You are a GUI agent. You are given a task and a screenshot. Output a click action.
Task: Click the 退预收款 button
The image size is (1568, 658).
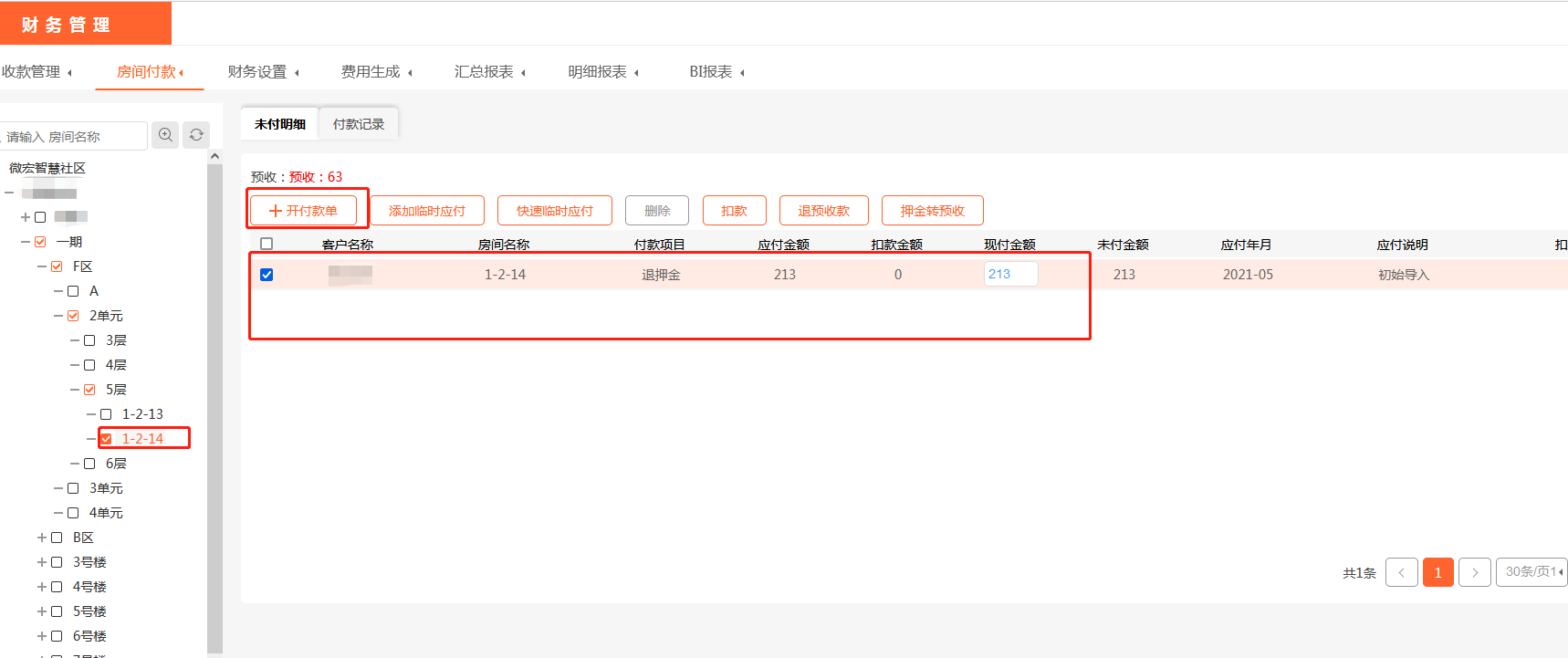click(x=823, y=211)
